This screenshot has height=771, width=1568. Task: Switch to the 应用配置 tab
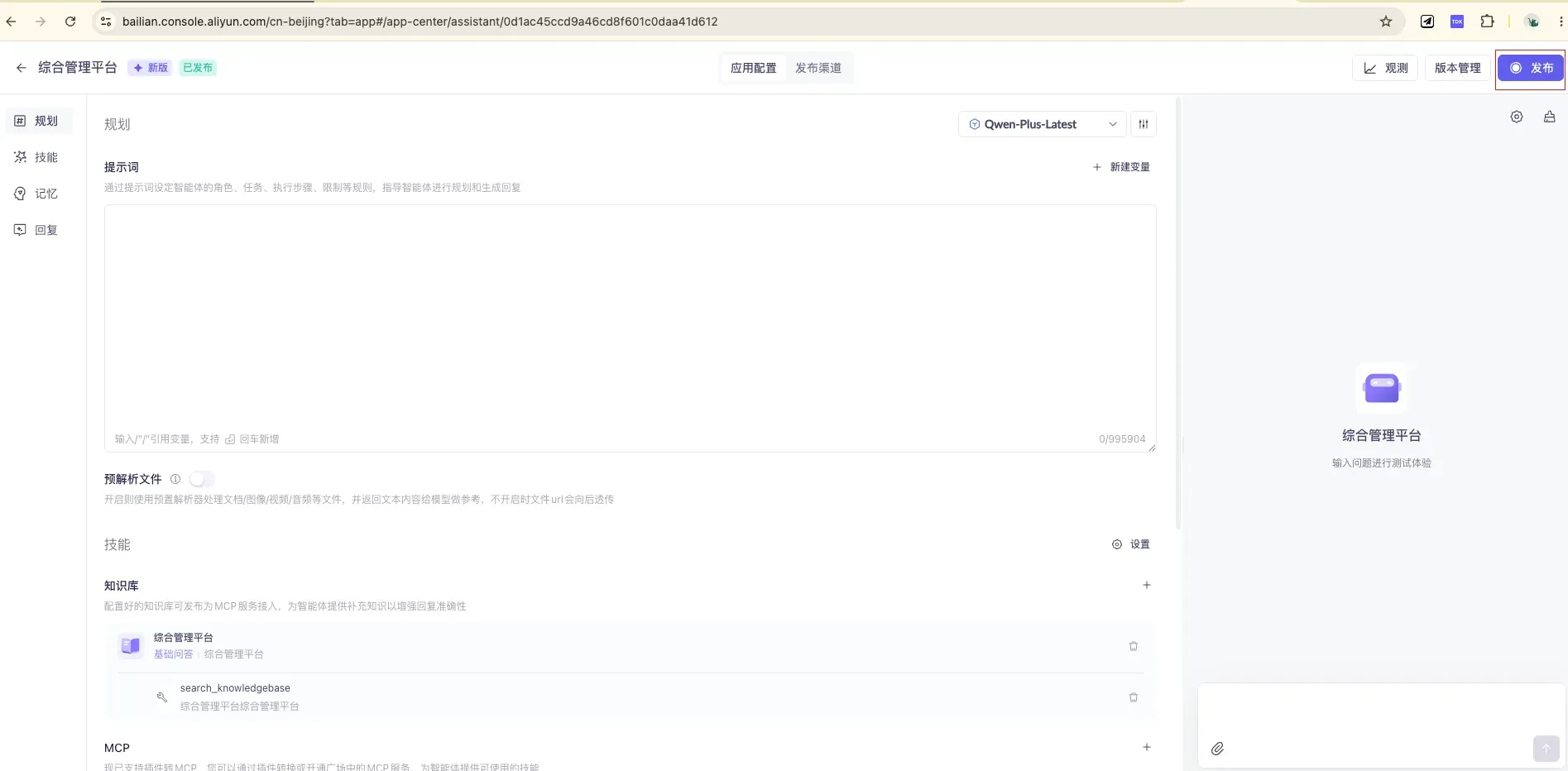click(x=754, y=68)
